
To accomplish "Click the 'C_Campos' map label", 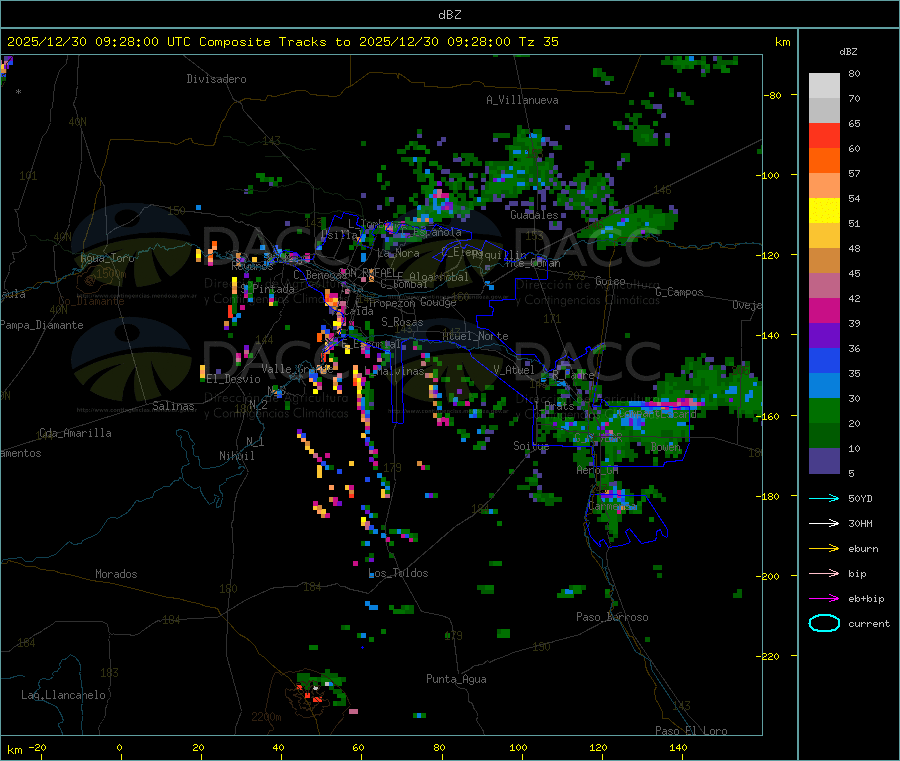I will (x=679, y=292).
